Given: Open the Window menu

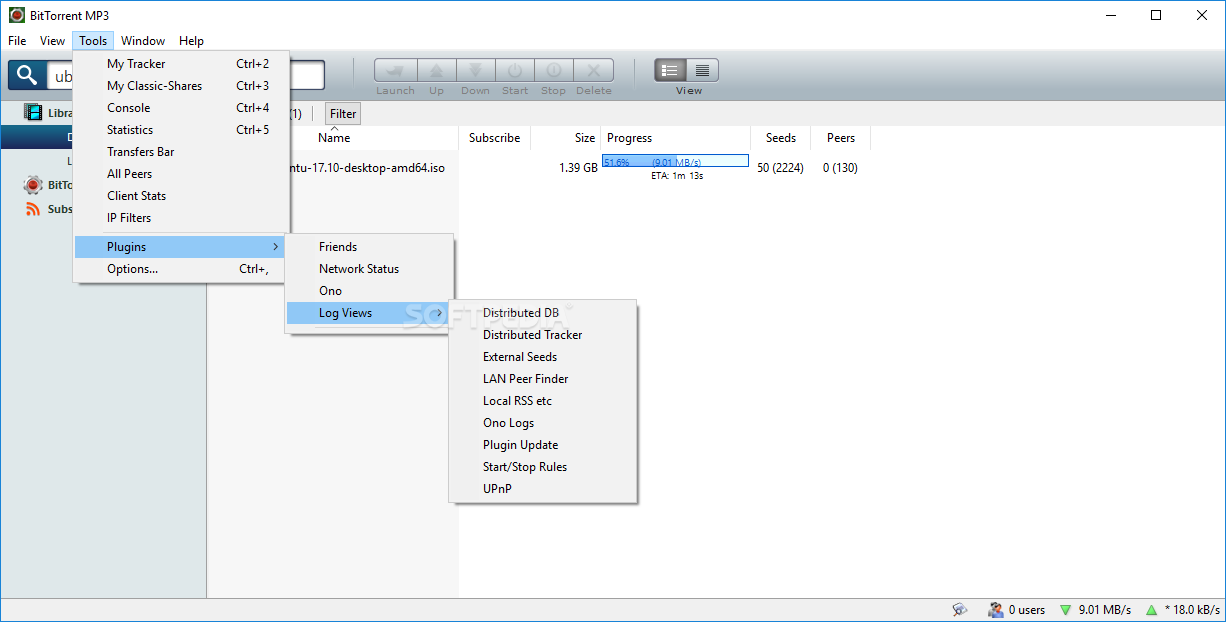Looking at the screenshot, I should pyautogui.click(x=143, y=41).
